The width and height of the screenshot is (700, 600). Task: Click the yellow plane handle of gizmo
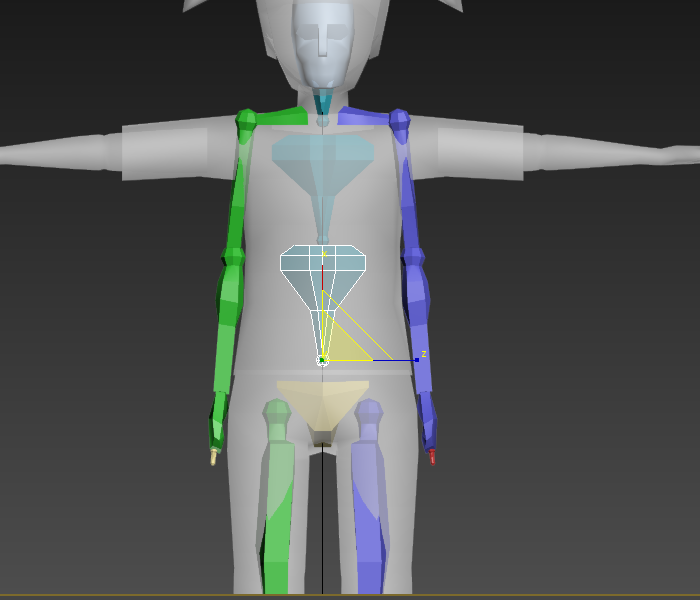tap(343, 346)
